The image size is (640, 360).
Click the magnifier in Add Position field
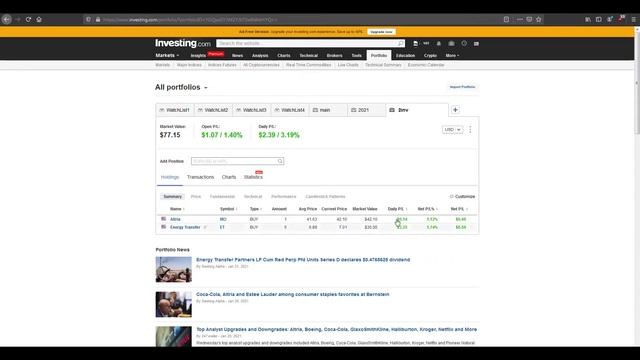(280, 161)
